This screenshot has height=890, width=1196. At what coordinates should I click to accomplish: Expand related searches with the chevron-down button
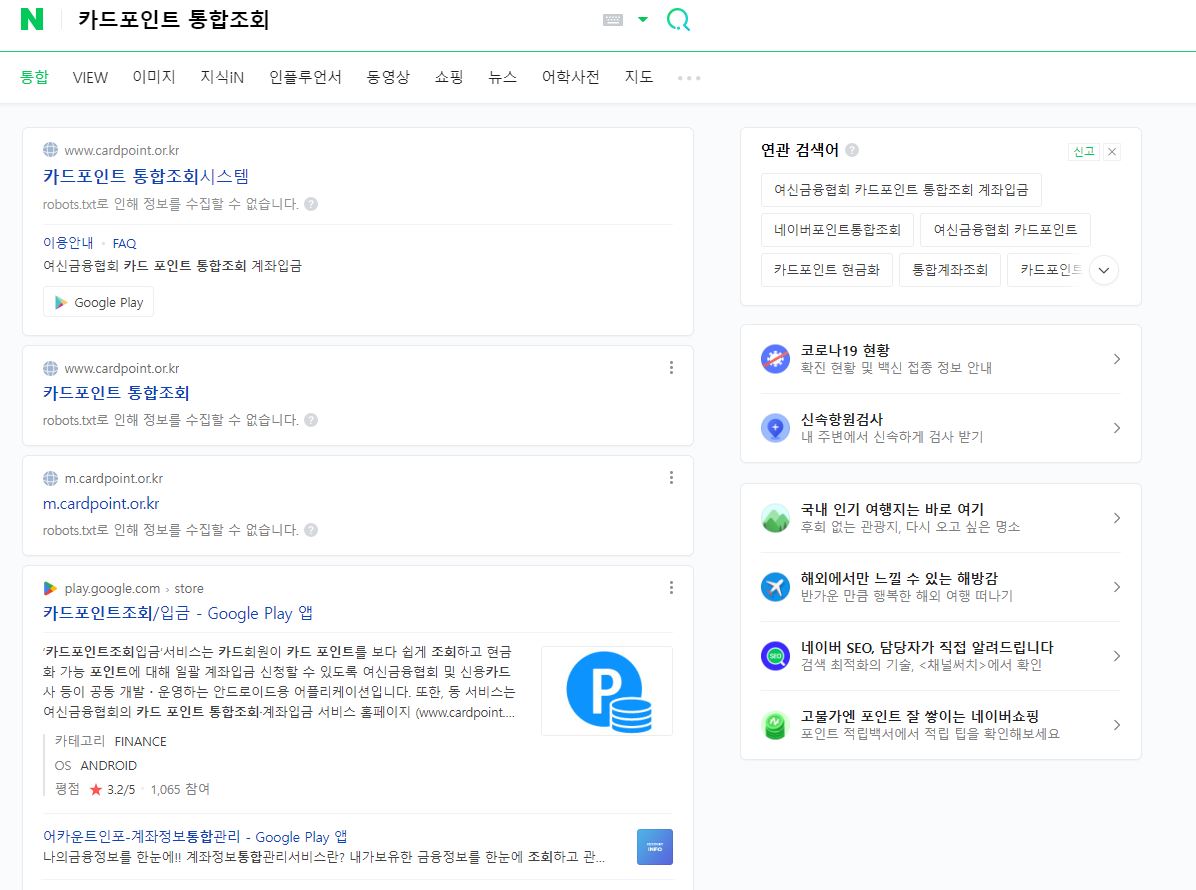click(1104, 270)
